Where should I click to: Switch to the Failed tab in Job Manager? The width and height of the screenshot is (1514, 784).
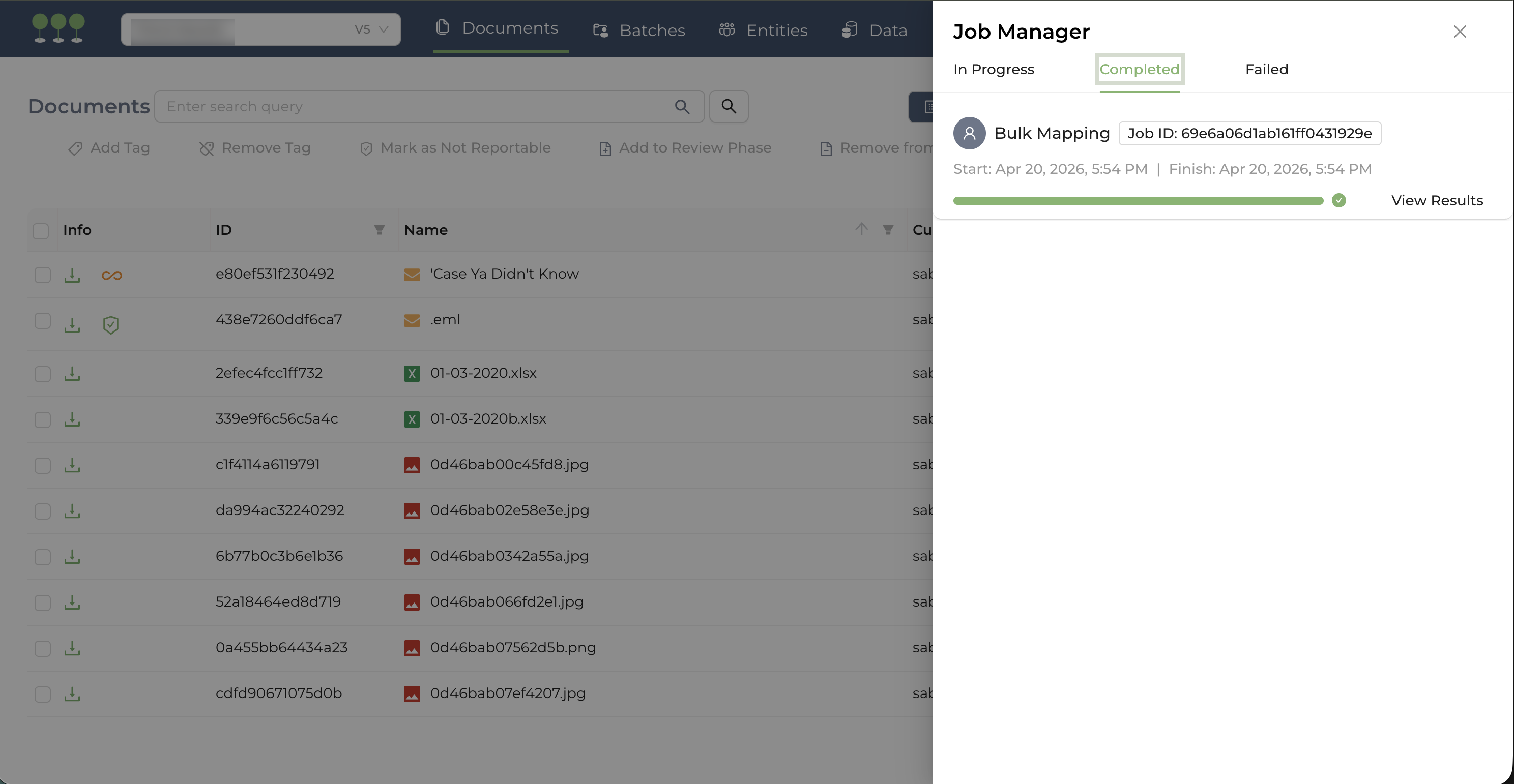point(1266,69)
